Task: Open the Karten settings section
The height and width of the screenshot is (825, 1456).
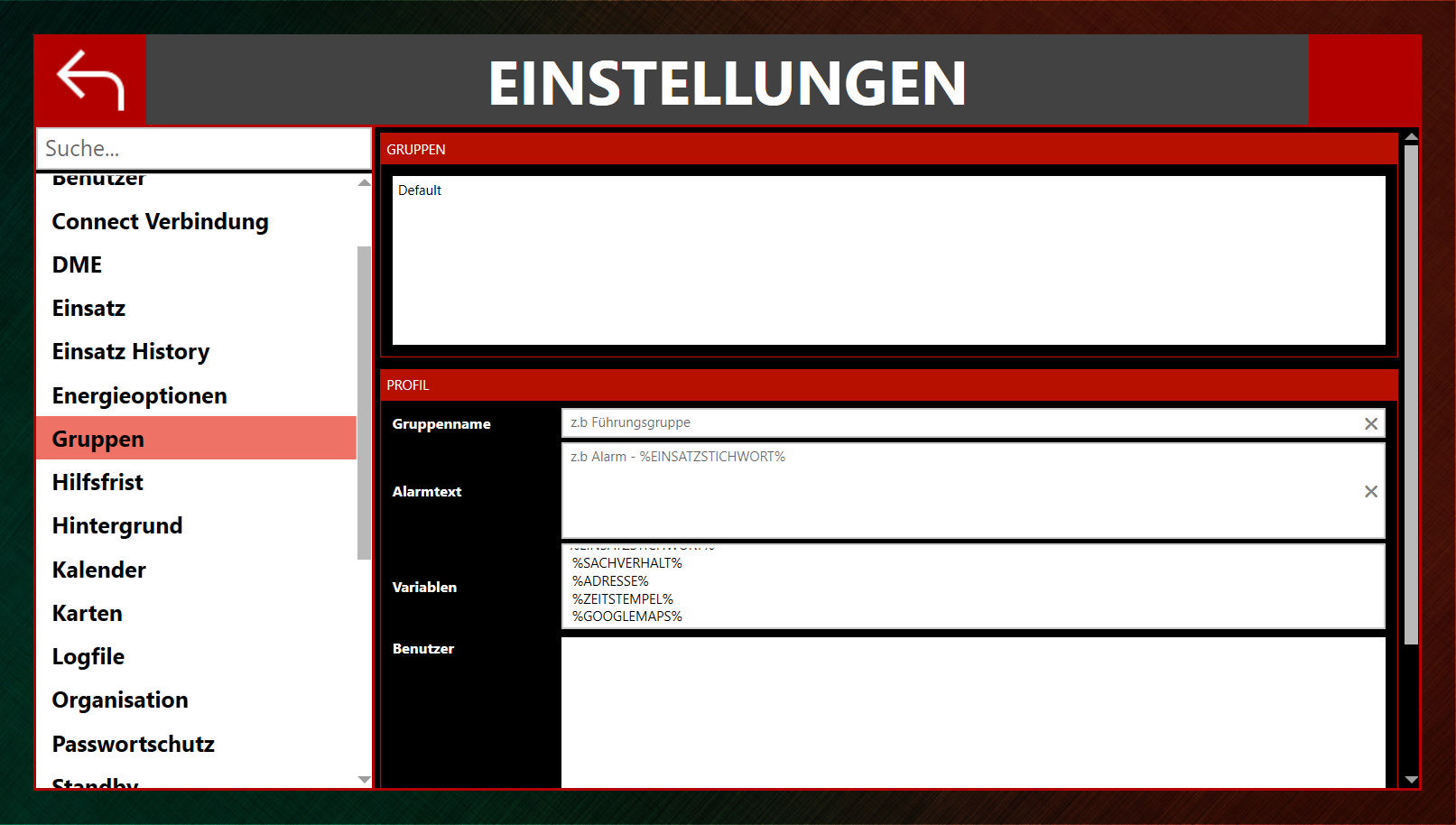Action: pos(87,613)
